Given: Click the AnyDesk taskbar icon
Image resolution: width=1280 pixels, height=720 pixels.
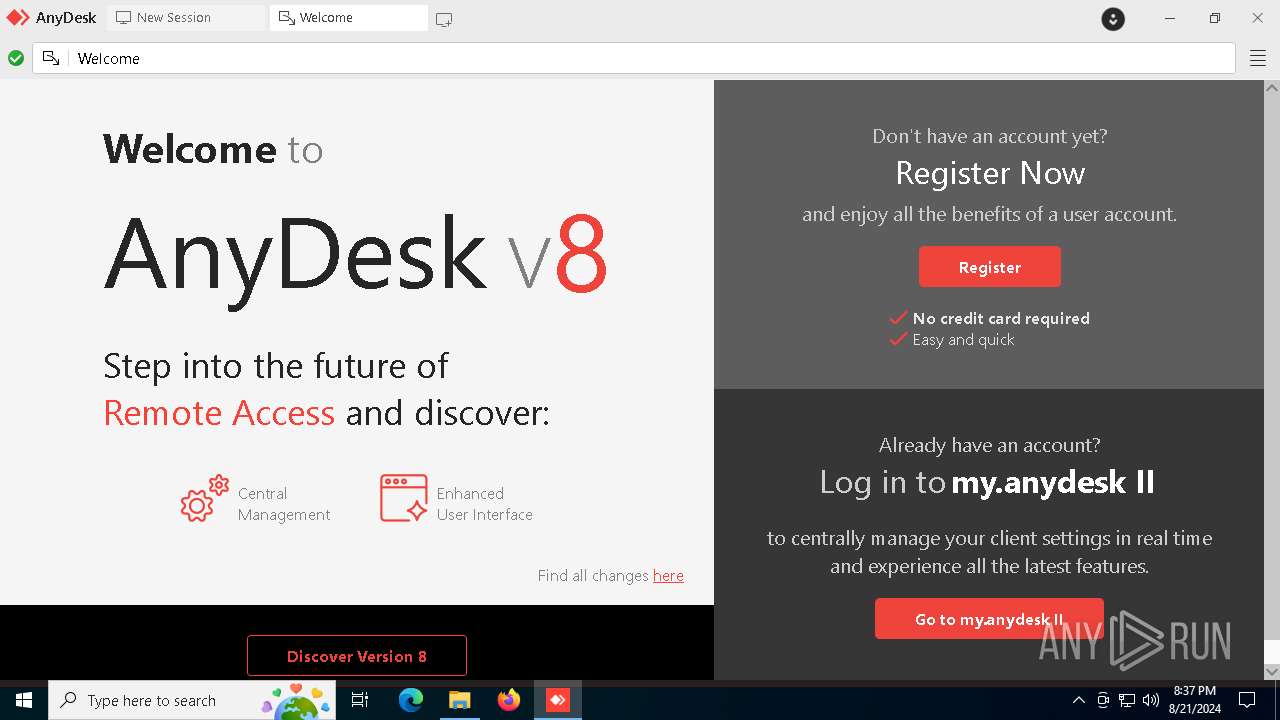Looking at the screenshot, I should pyautogui.click(x=557, y=700).
